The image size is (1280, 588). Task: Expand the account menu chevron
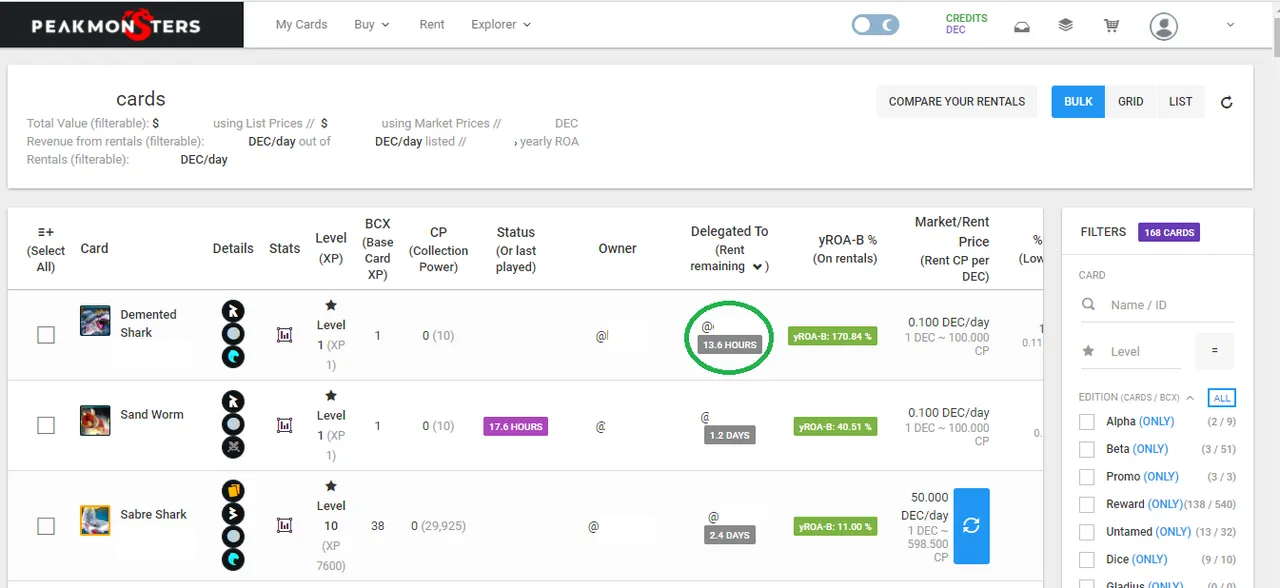pyautogui.click(x=1230, y=25)
